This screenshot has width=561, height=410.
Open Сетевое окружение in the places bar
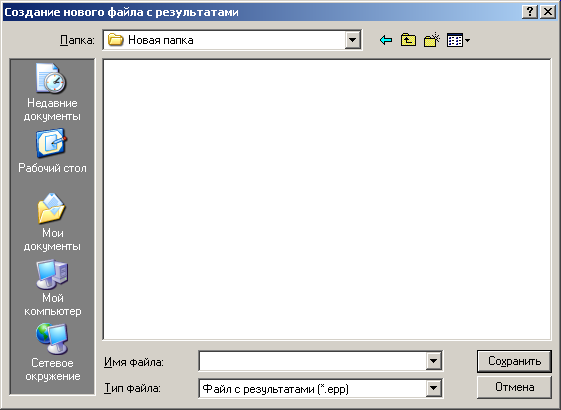[52, 353]
